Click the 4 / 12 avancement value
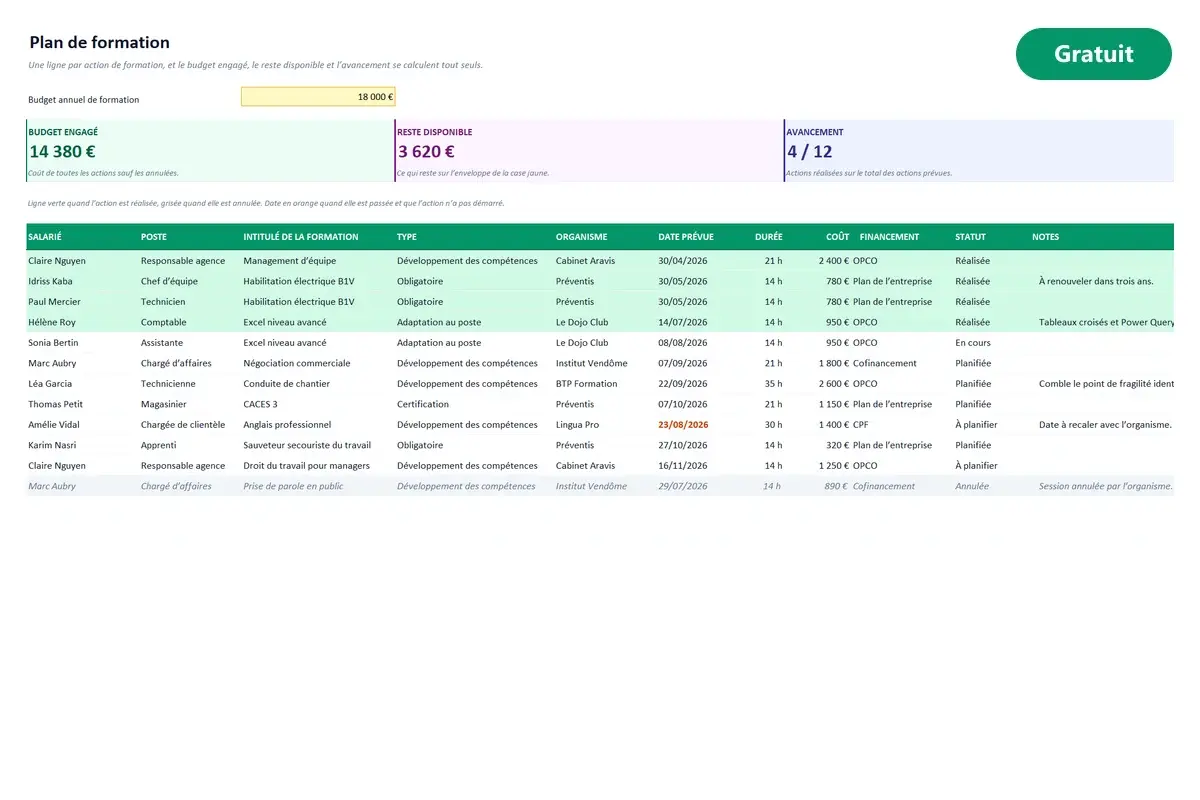 click(x=809, y=152)
